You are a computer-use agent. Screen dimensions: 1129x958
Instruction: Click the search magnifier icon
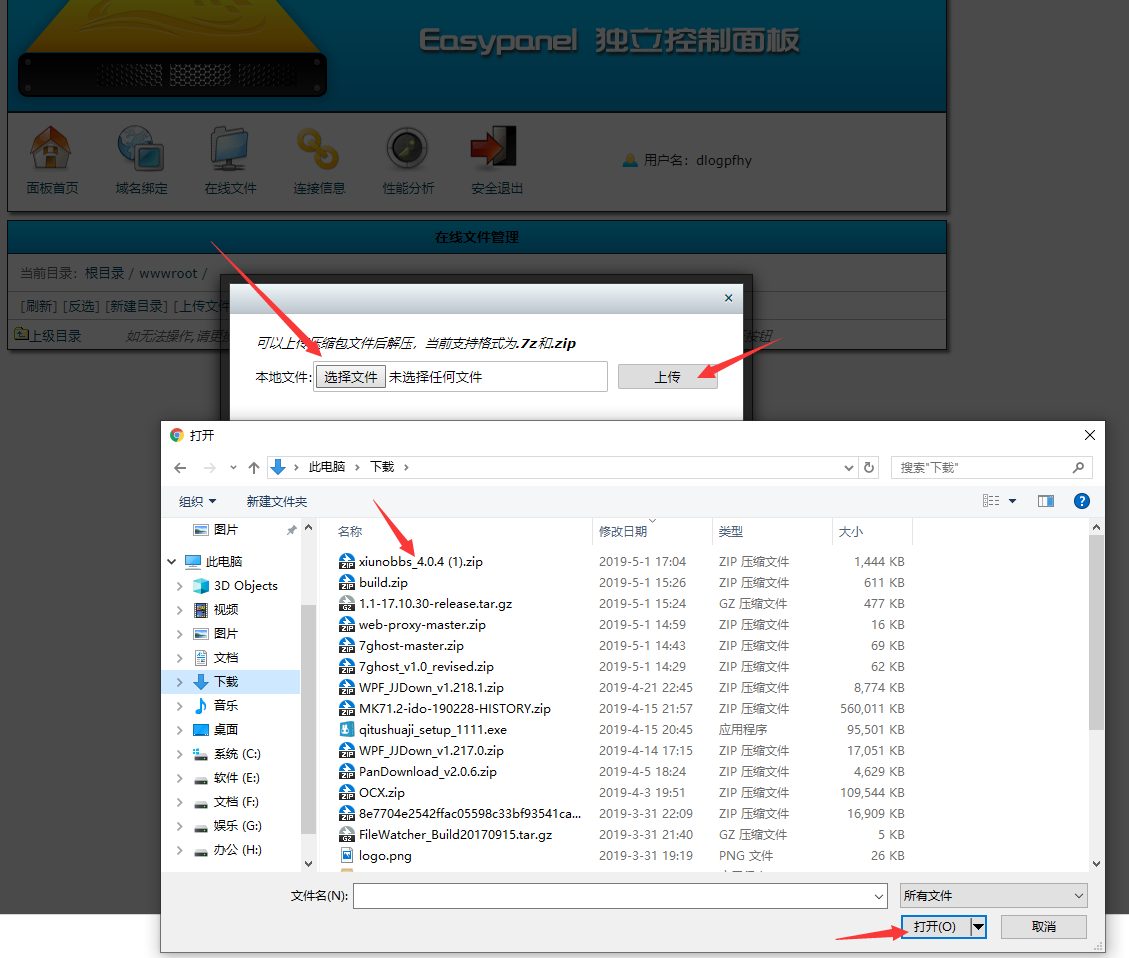coord(1078,468)
